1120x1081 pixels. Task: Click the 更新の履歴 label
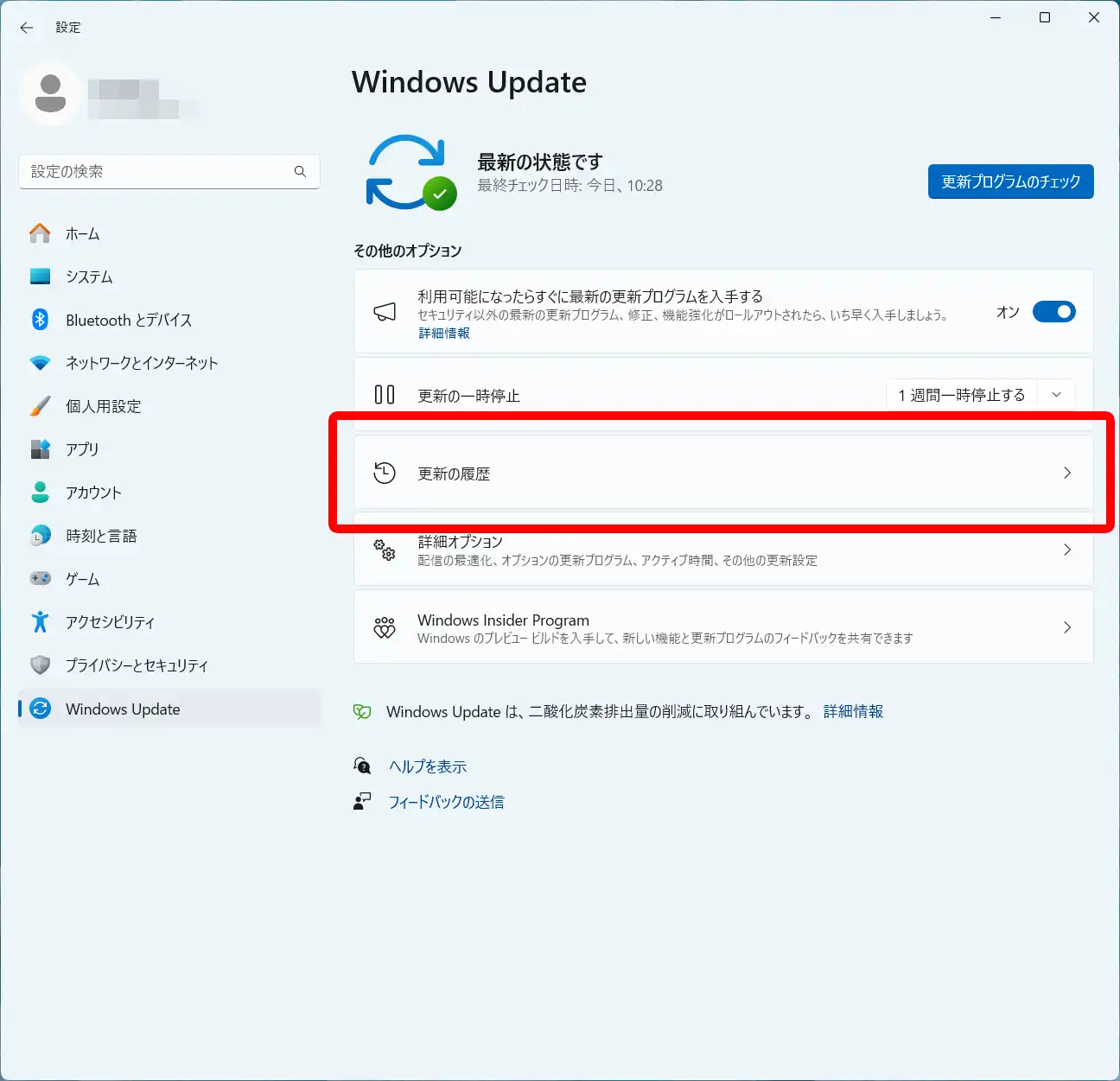[x=454, y=474]
